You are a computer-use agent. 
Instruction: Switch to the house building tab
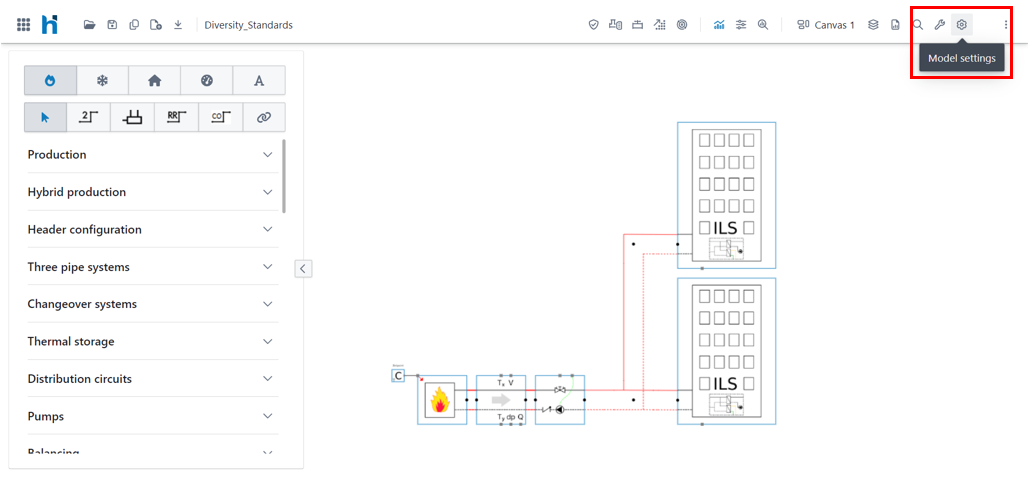[x=154, y=80]
